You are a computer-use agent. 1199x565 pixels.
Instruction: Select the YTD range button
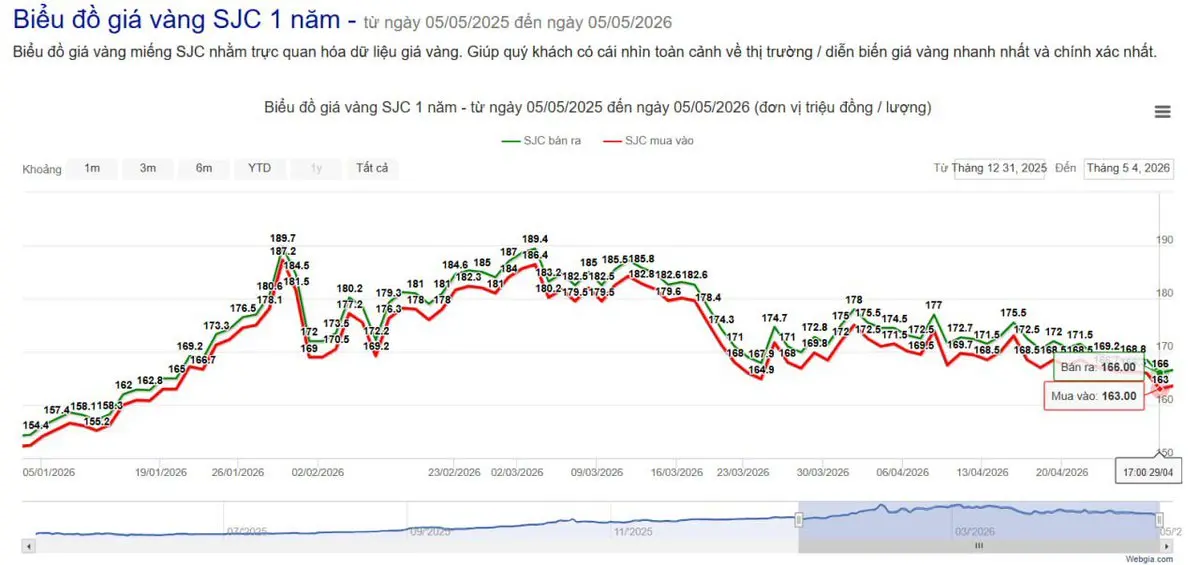pos(259,168)
